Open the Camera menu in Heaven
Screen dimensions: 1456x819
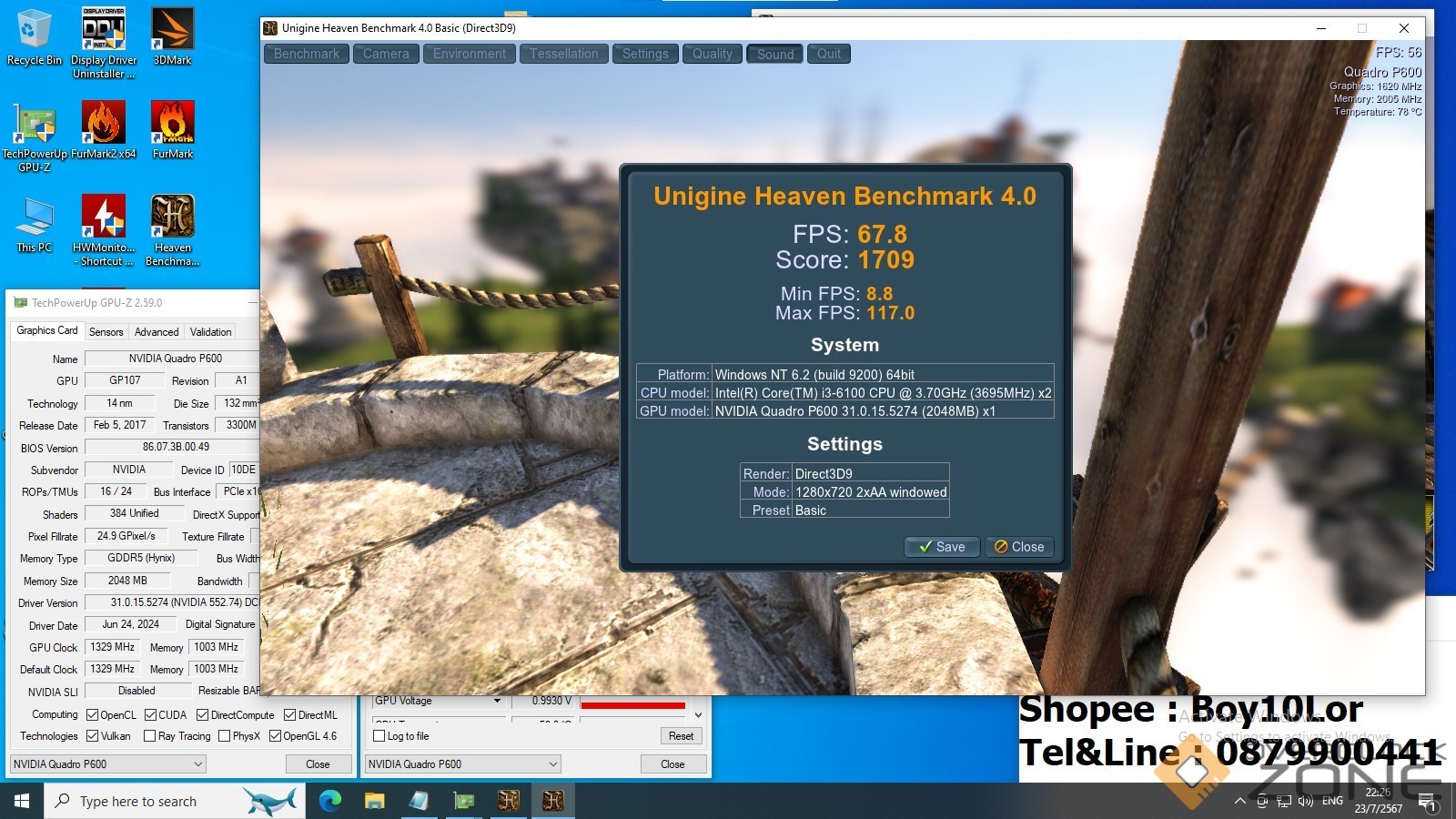pos(386,54)
